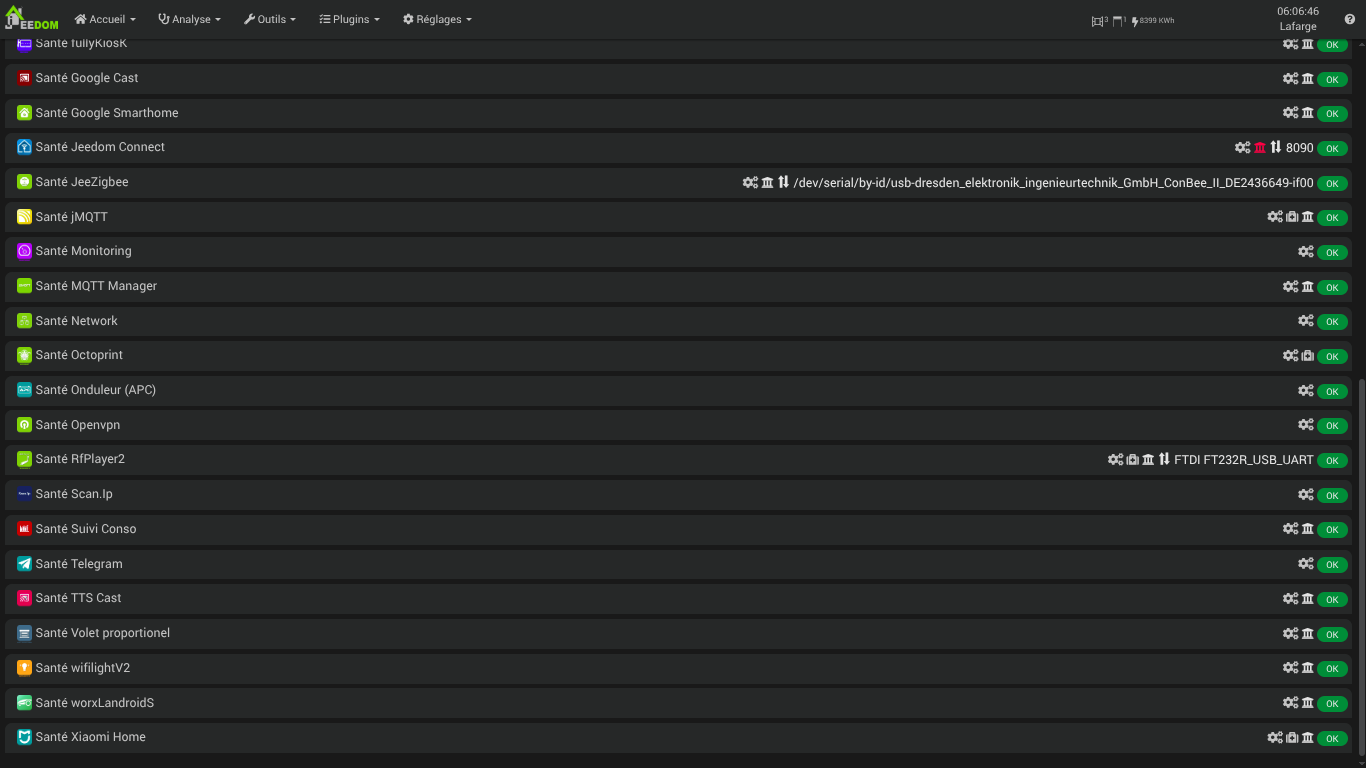Click the OK badge for Santé Volet proportionel

click(1332, 634)
